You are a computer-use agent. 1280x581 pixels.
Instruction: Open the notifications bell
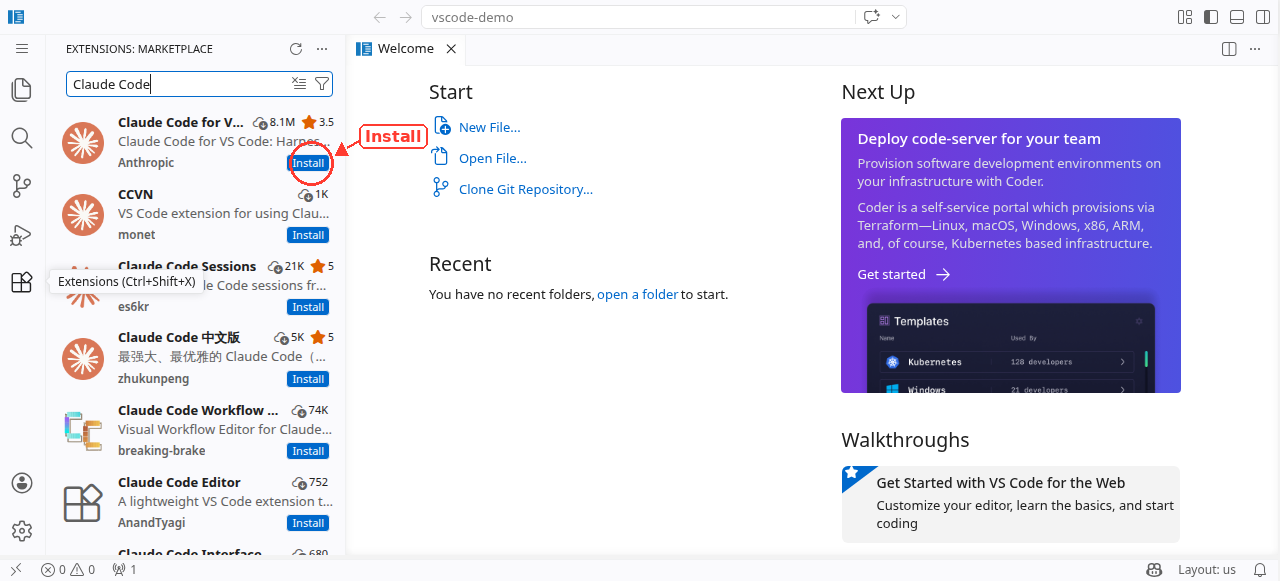tap(1260, 570)
